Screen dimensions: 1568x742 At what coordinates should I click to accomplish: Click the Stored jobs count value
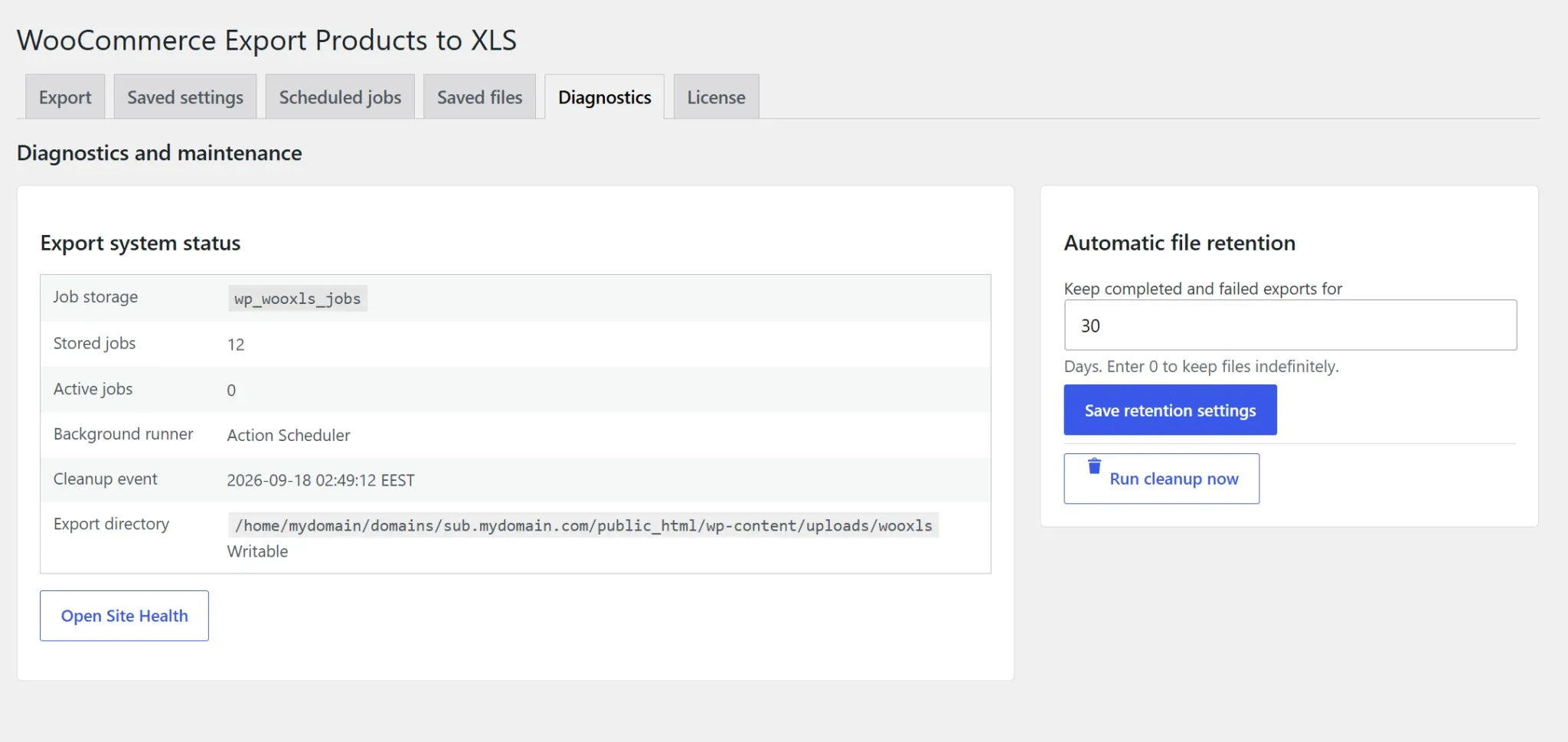coord(236,345)
